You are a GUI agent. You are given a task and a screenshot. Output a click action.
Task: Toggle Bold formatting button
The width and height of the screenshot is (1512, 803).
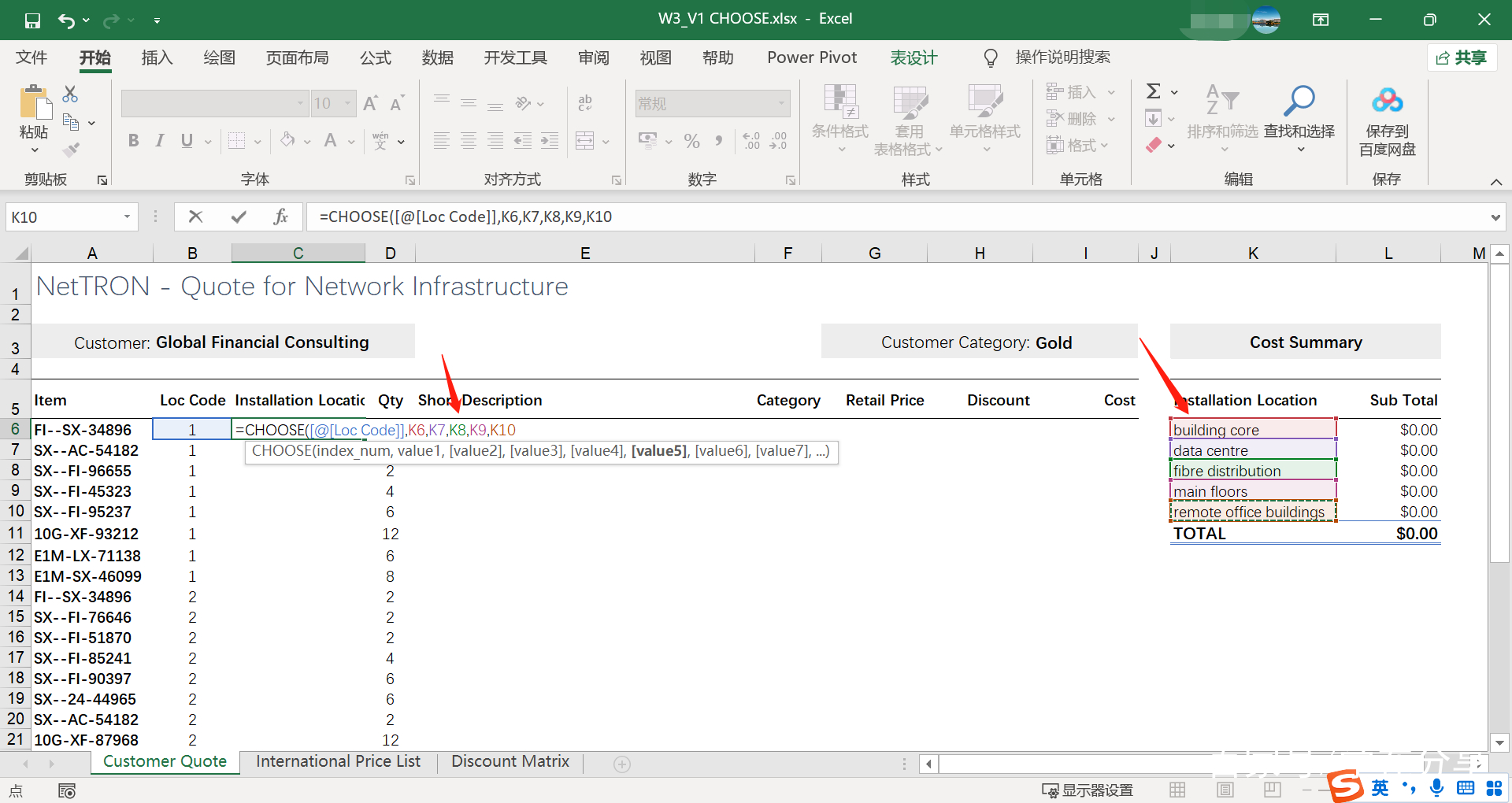pyautogui.click(x=133, y=141)
